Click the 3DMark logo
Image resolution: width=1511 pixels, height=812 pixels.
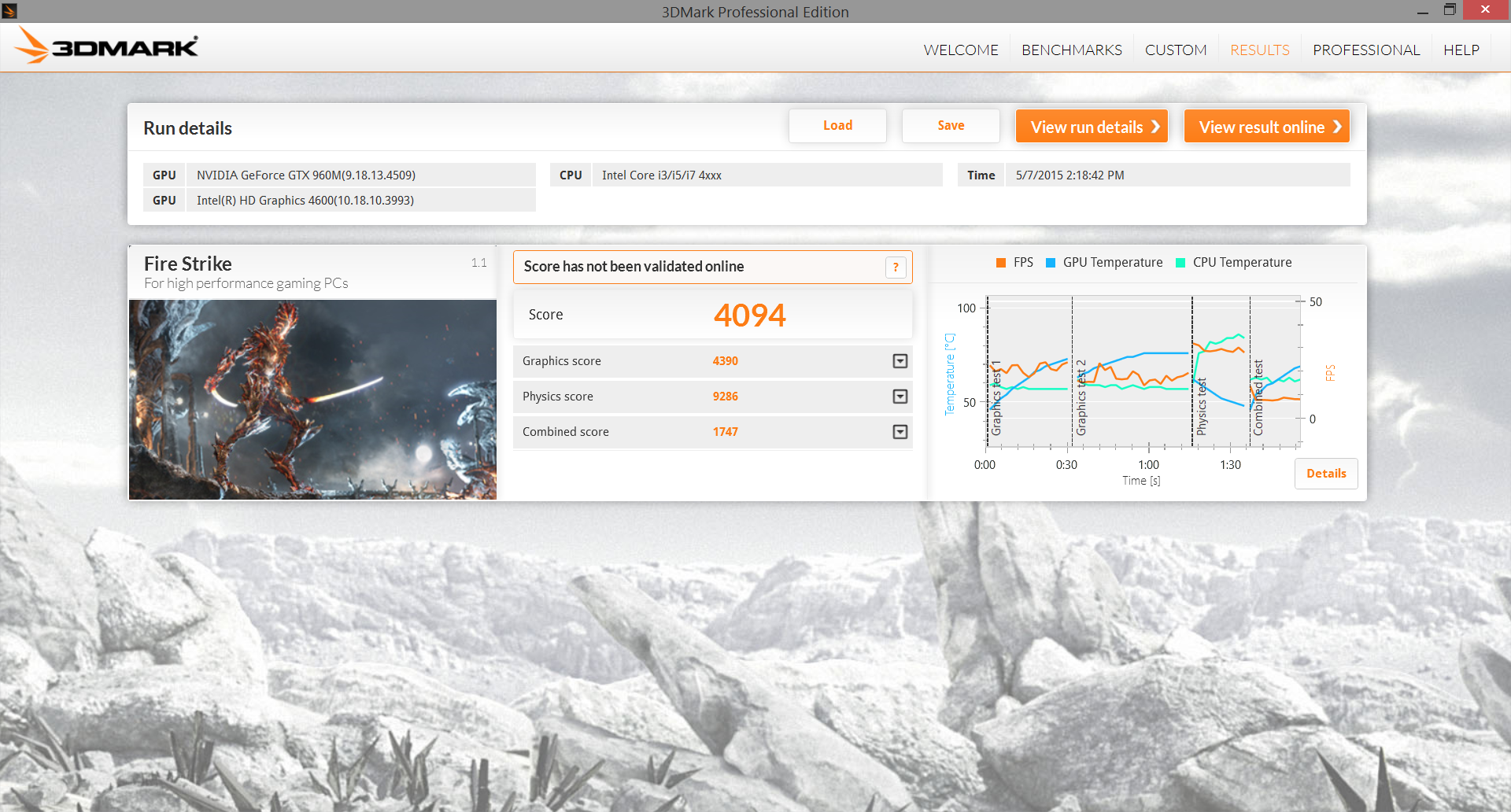point(106,46)
